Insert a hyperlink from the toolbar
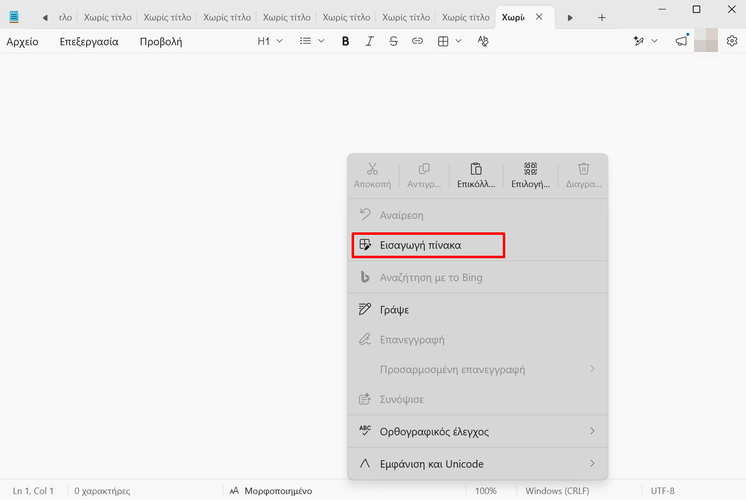Viewport: 746px width, 500px height. click(417, 41)
